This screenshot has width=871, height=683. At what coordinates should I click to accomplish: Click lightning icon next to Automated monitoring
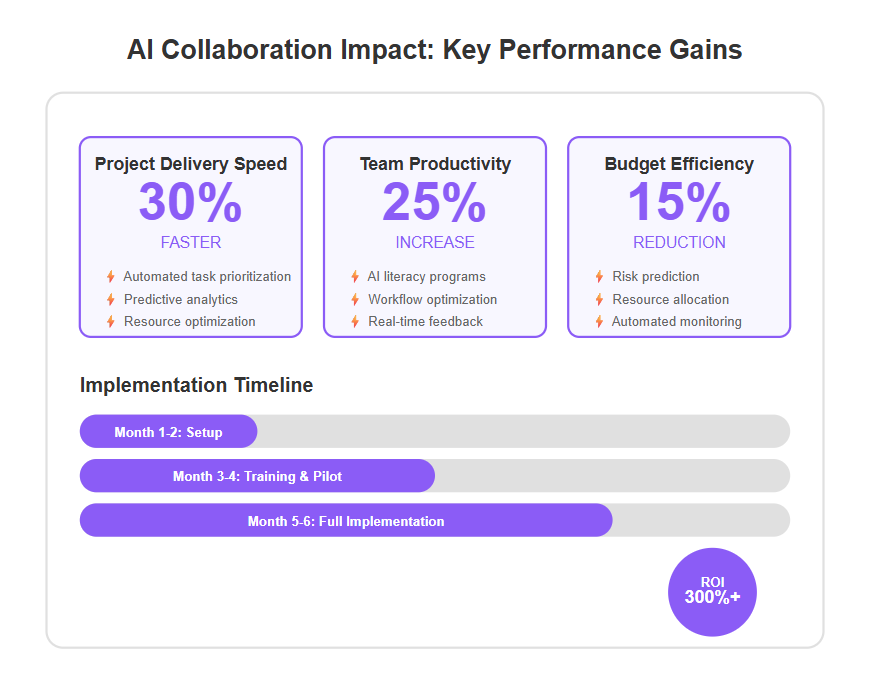pos(599,322)
